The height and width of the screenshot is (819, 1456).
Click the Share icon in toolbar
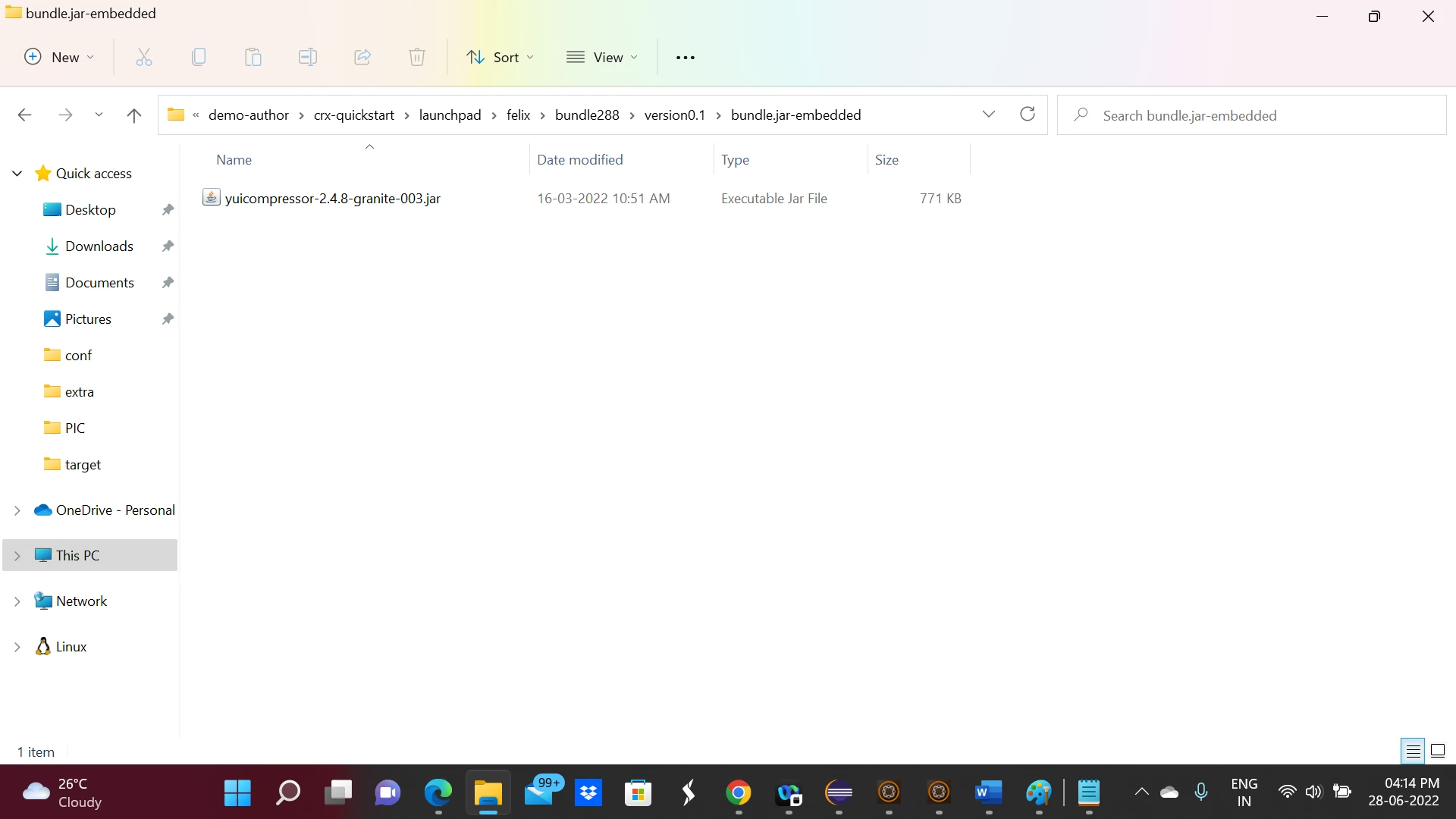(362, 57)
